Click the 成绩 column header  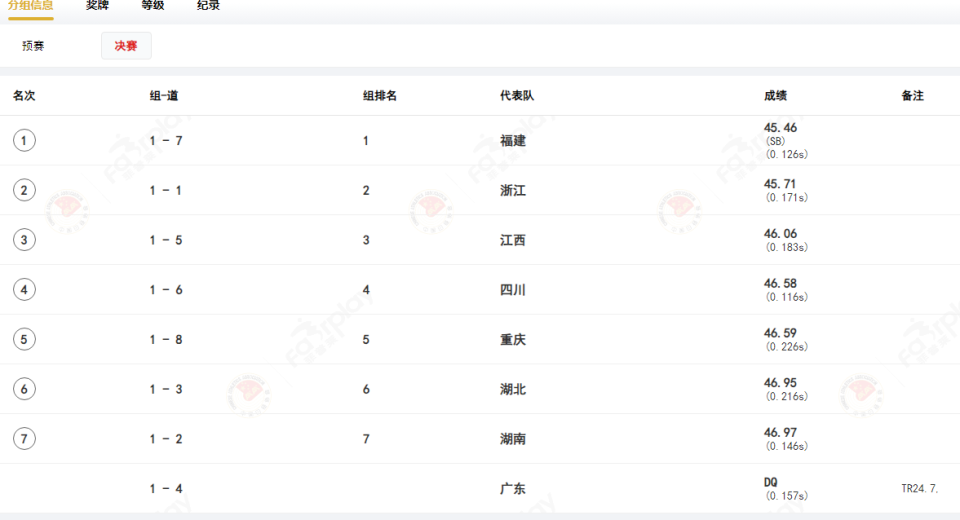[x=775, y=96]
